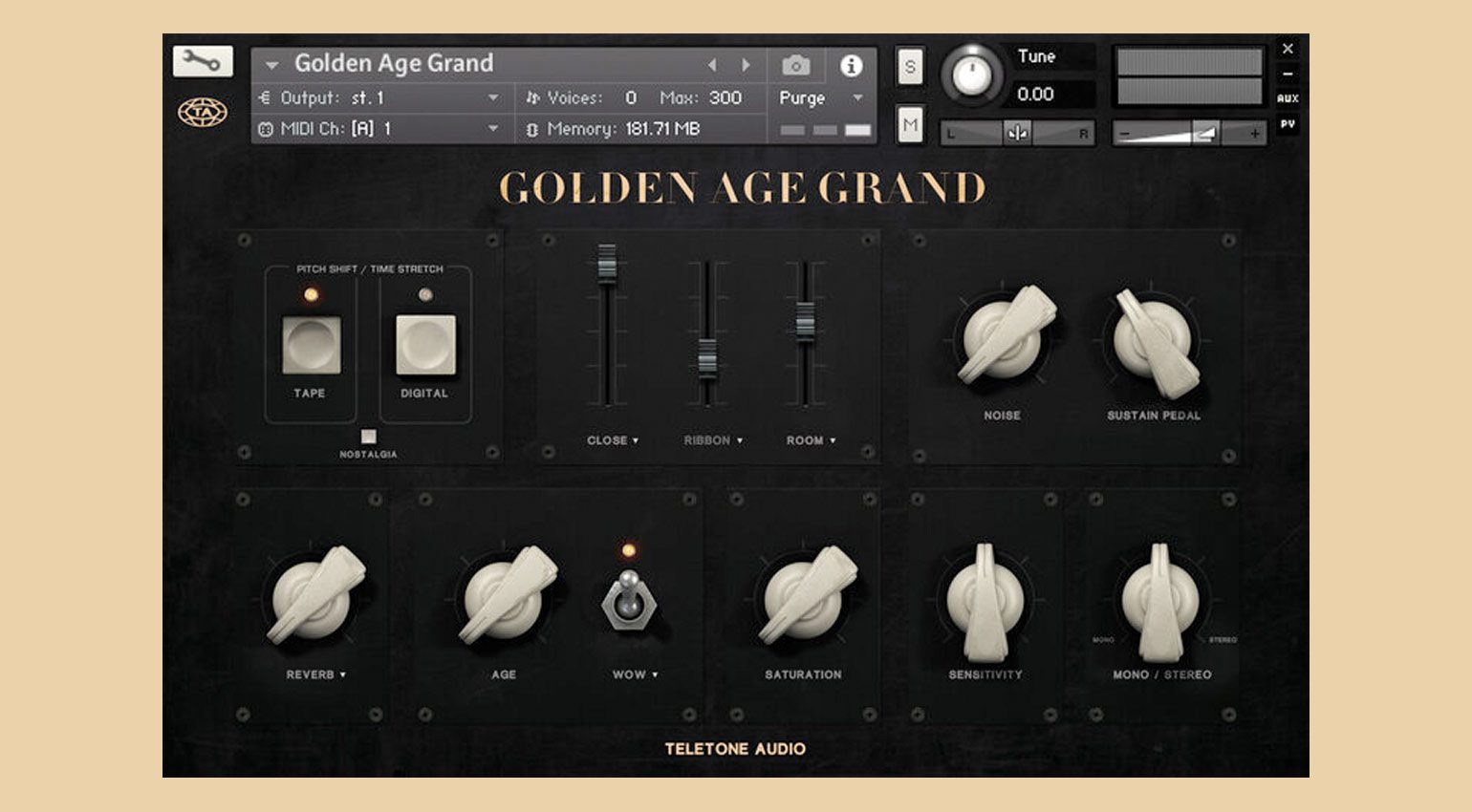
Task: Click the Tune knob
Action: 972,75
